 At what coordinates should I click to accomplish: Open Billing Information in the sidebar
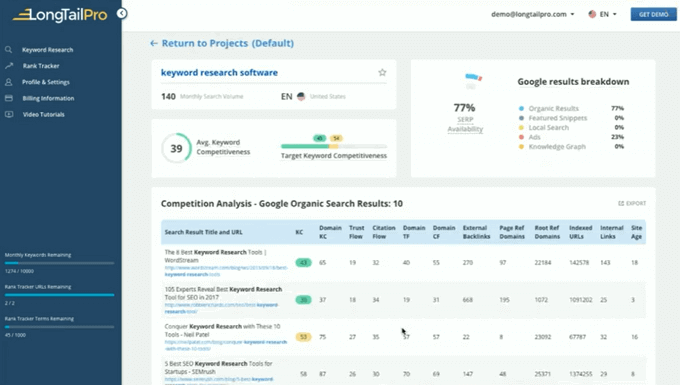point(48,98)
